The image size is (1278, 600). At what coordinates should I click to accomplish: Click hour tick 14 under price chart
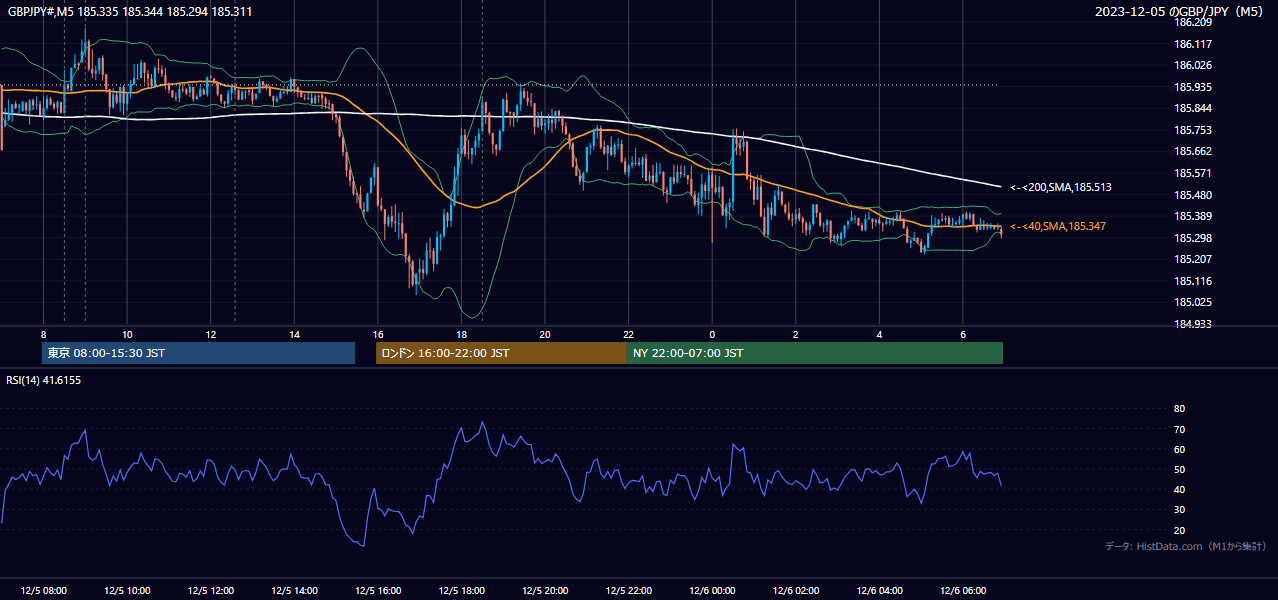coord(294,334)
